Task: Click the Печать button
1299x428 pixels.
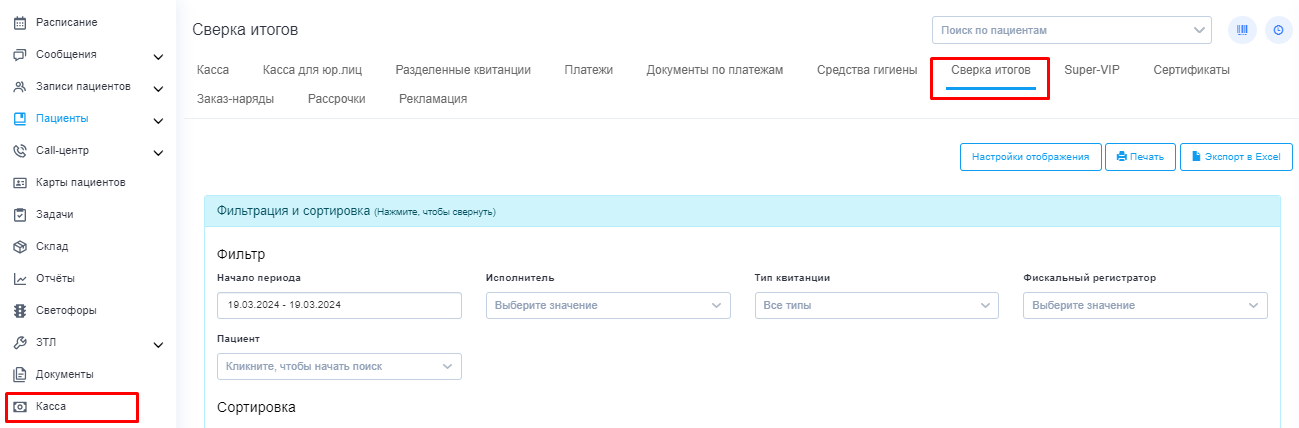Action: pos(1140,157)
